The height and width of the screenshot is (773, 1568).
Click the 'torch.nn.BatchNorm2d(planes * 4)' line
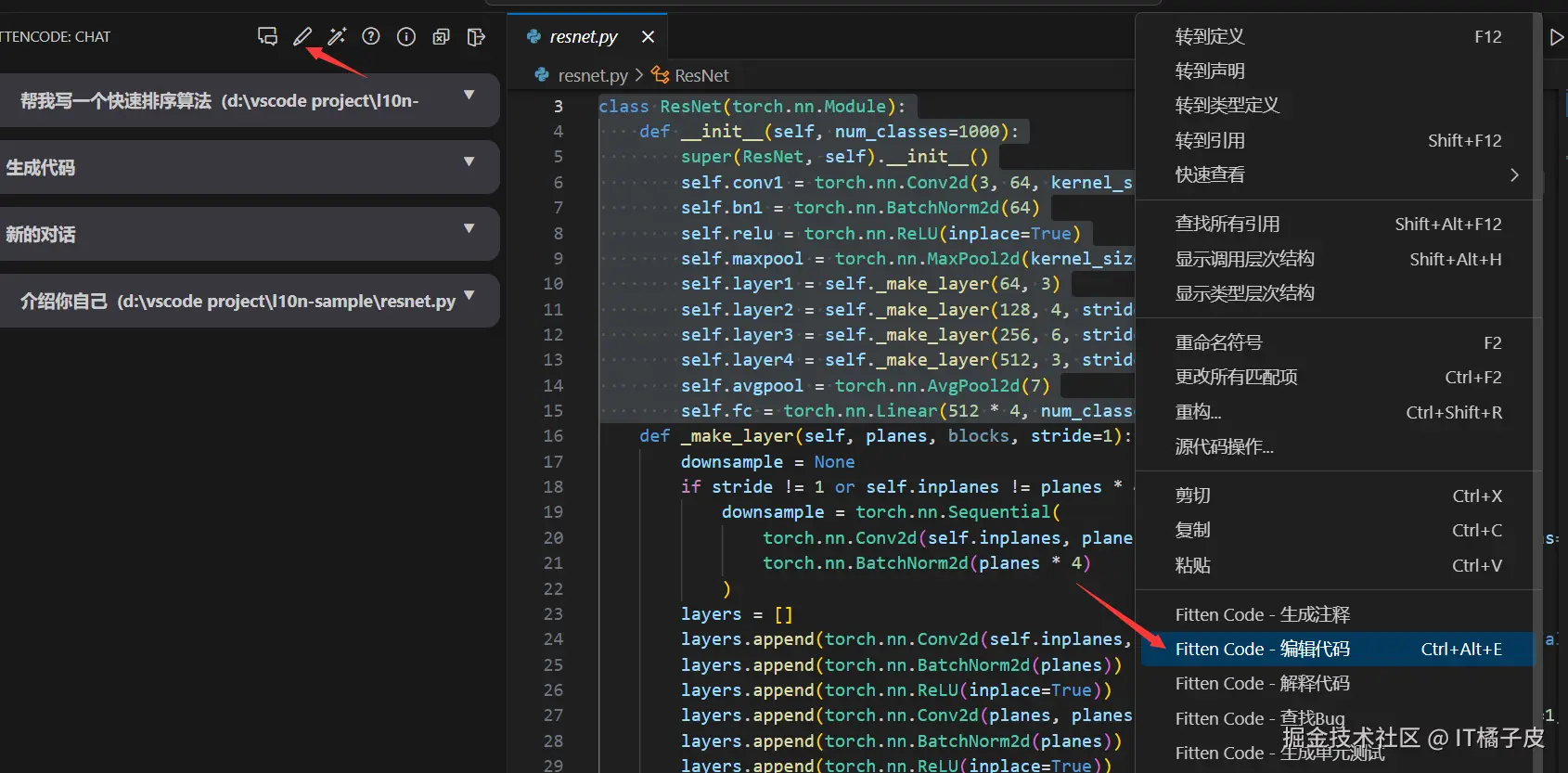[927, 562]
